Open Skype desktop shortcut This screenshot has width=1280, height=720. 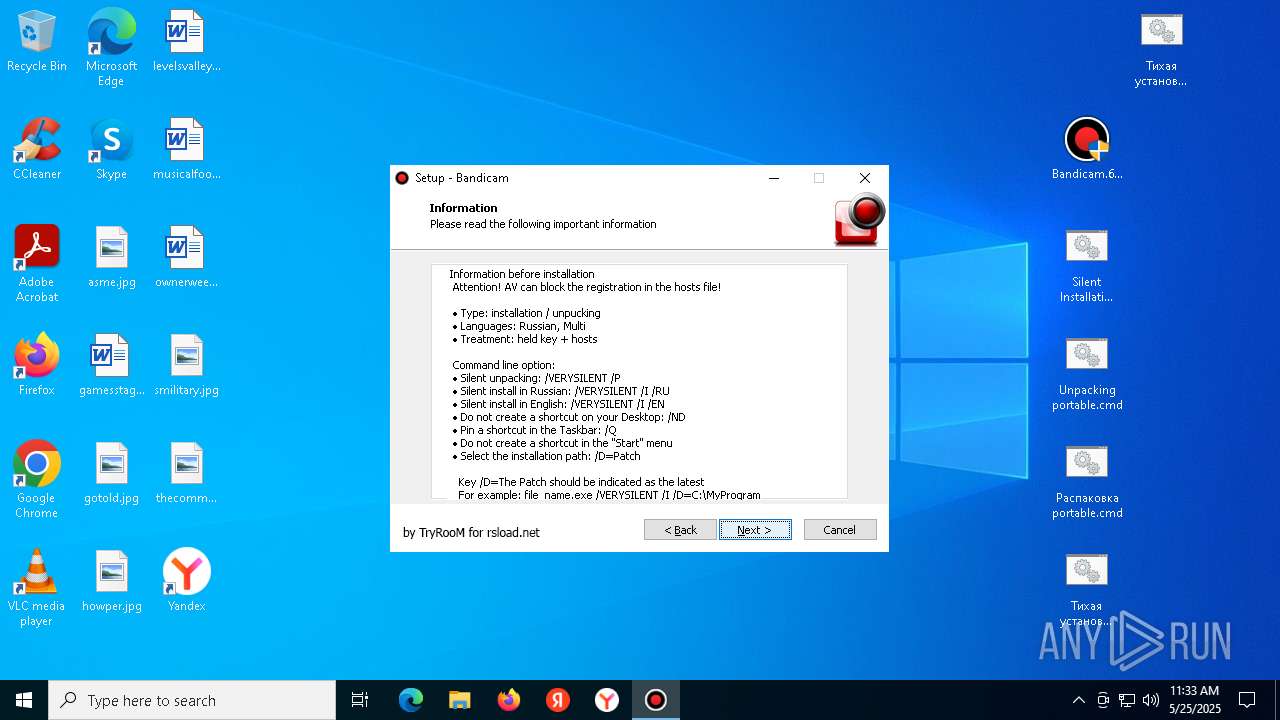[111, 150]
